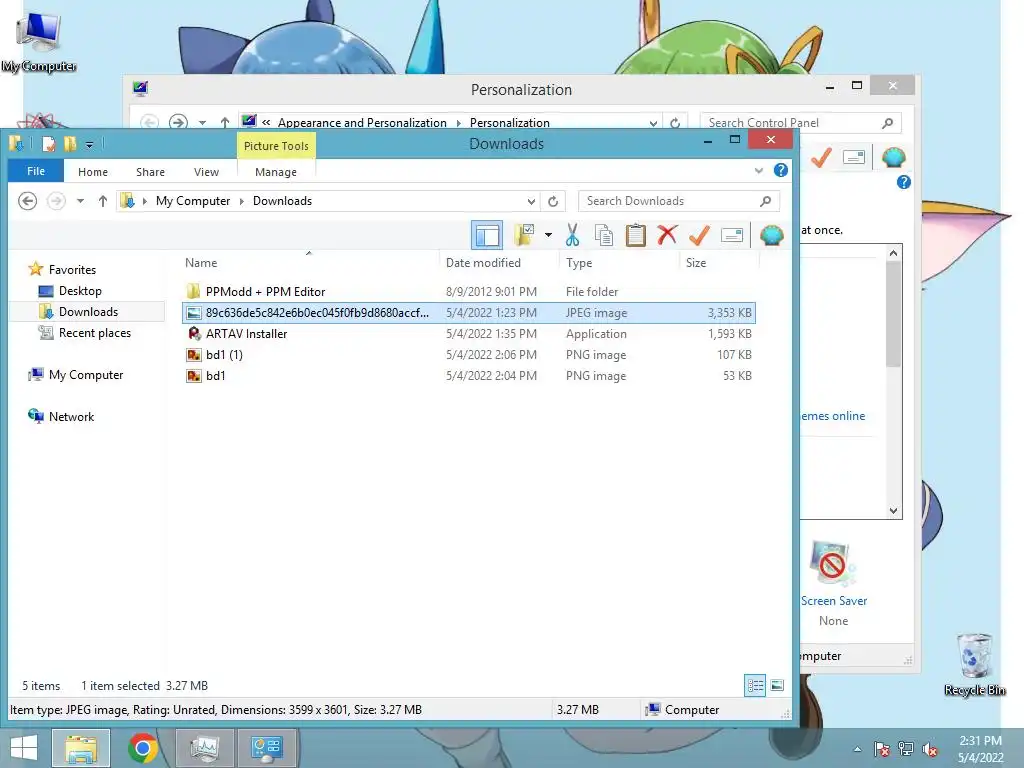Open the Windows Start button
The height and width of the screenshot is (768, 1024).
tap(24, 748)
